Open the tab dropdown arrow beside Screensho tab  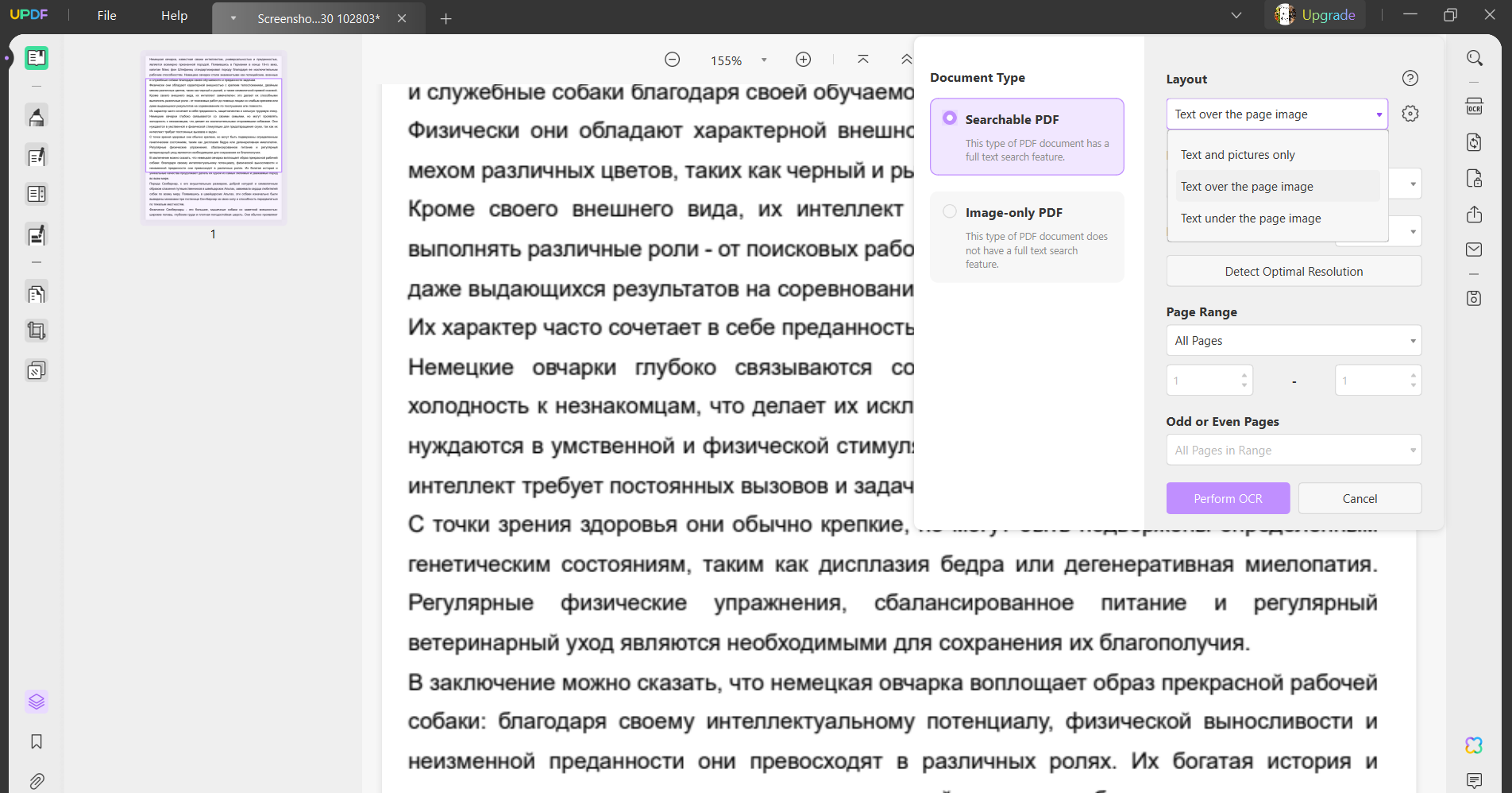(233, 17)
